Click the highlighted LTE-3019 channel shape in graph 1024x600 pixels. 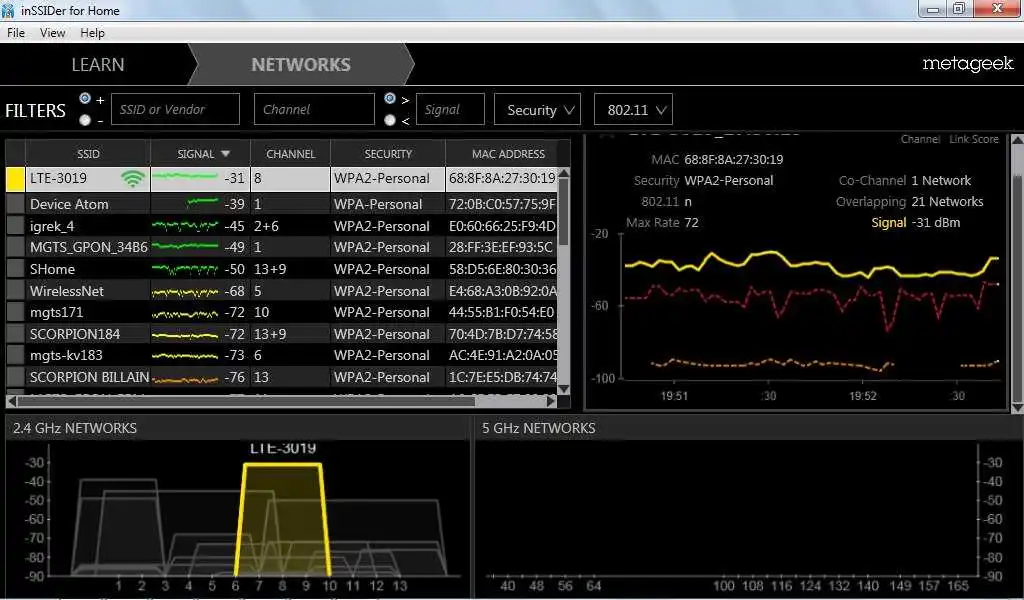(282, 519)
